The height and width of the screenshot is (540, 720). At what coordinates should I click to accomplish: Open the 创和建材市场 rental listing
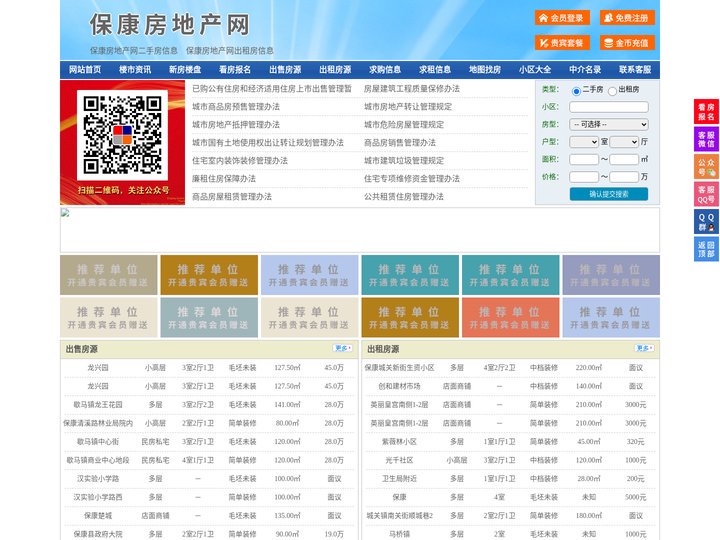[x=399, y=386]
